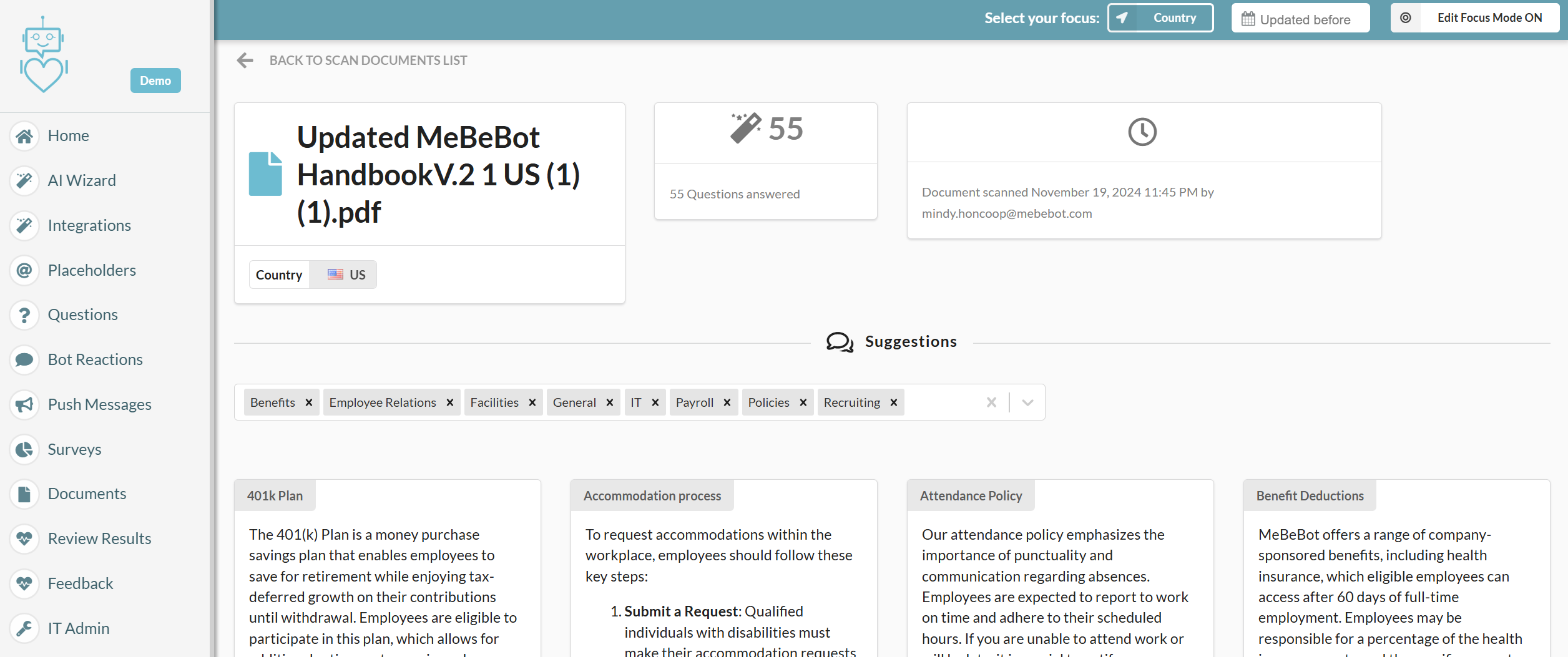This screenshot has width=1568, height=657.
Task: Click the Review Results heartbeat icon
Action: [24, 538]
